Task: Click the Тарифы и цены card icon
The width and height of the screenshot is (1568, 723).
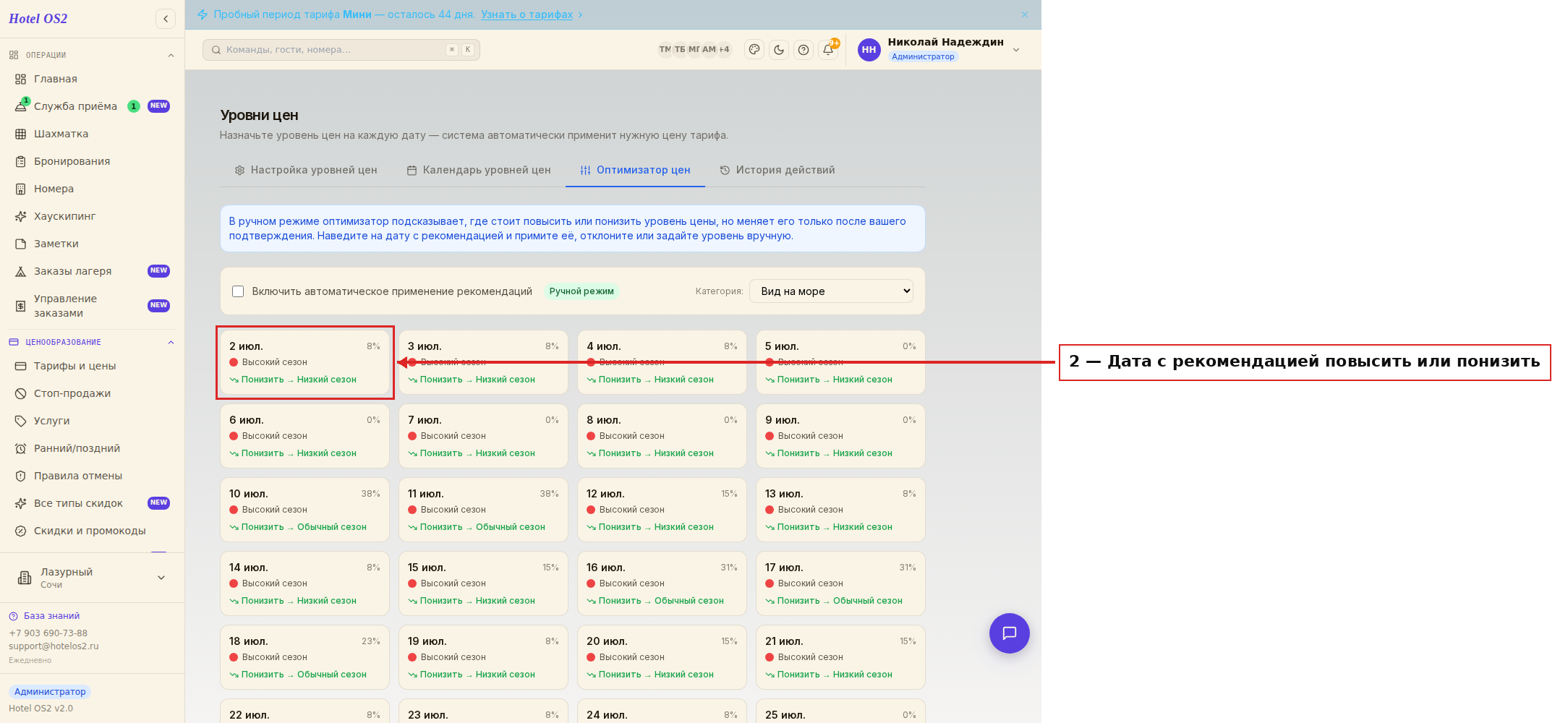Action: 21,366
